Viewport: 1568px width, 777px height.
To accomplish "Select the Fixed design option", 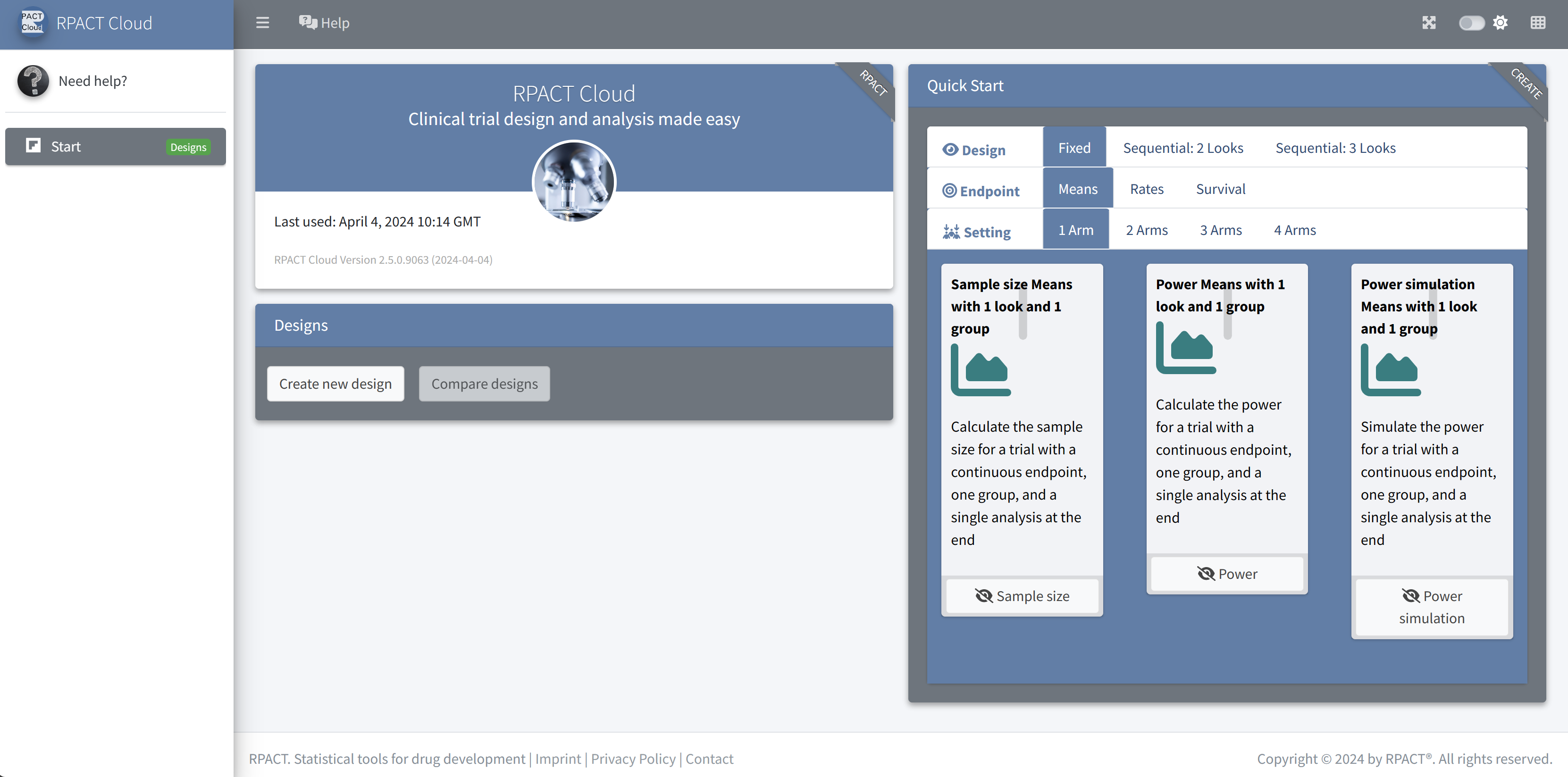I will pos(1074,148).
